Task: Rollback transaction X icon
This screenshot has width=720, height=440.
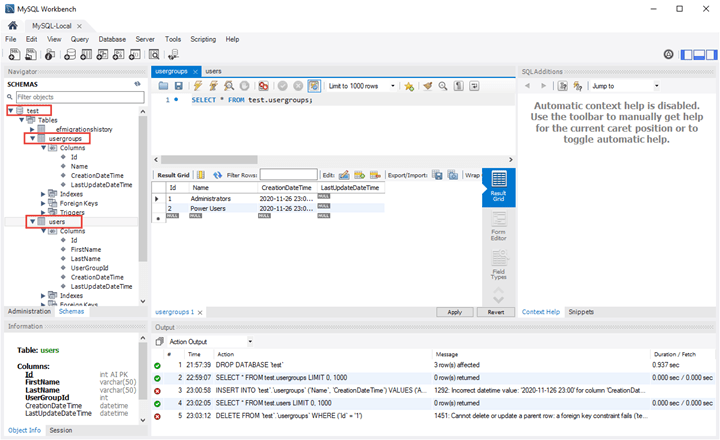Action: pyautogui.click(x=298, y=86)
